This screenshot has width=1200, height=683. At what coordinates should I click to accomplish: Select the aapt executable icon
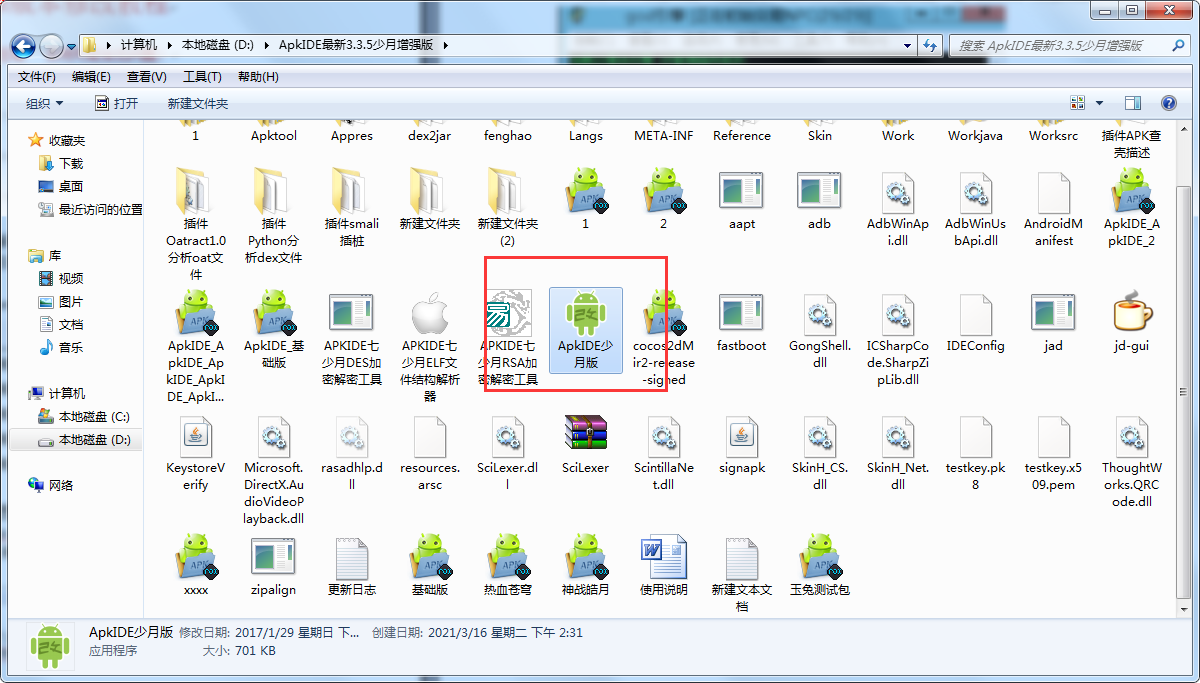click(742, 192)
